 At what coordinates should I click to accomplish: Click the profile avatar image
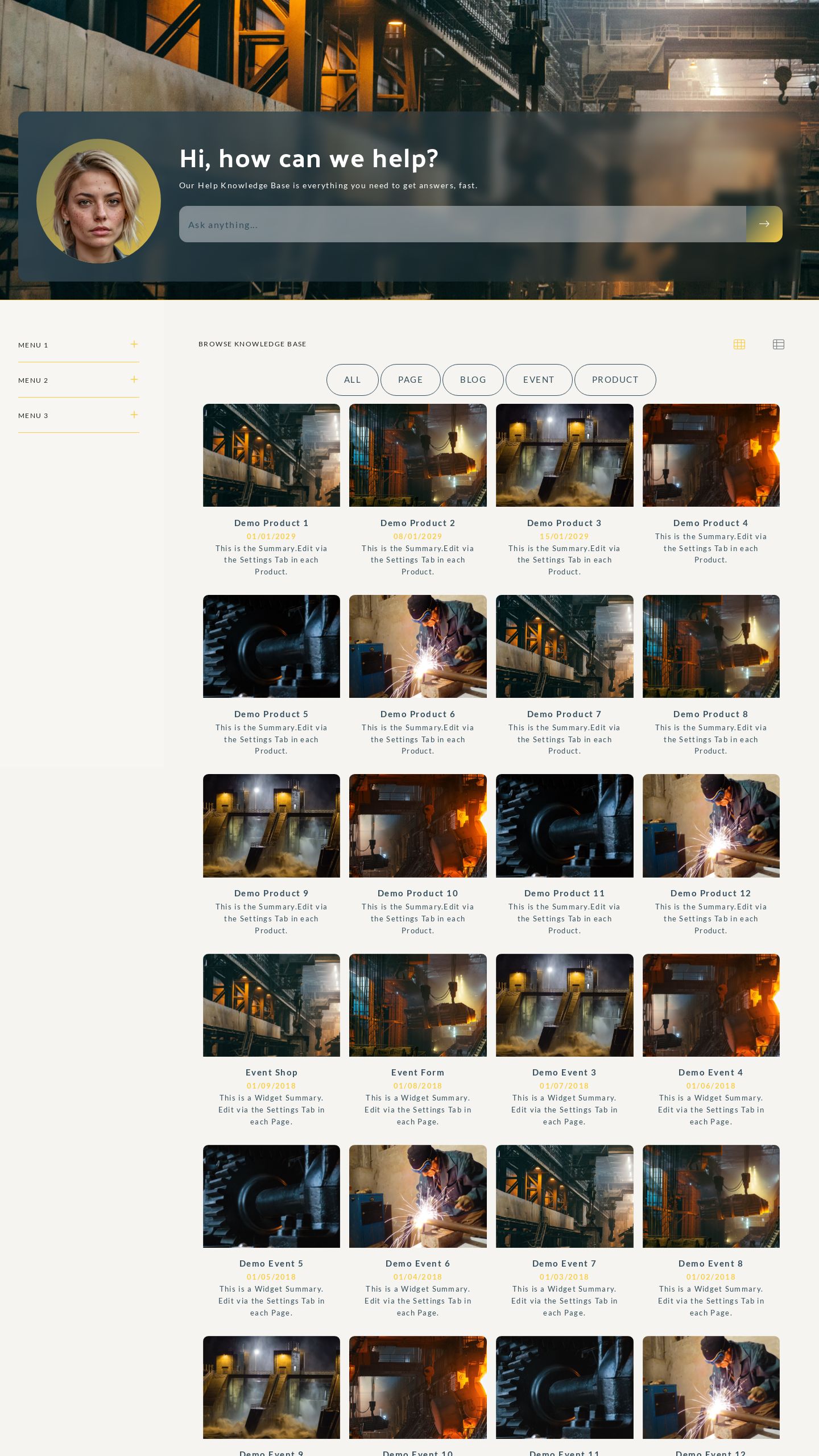[98, 201]
